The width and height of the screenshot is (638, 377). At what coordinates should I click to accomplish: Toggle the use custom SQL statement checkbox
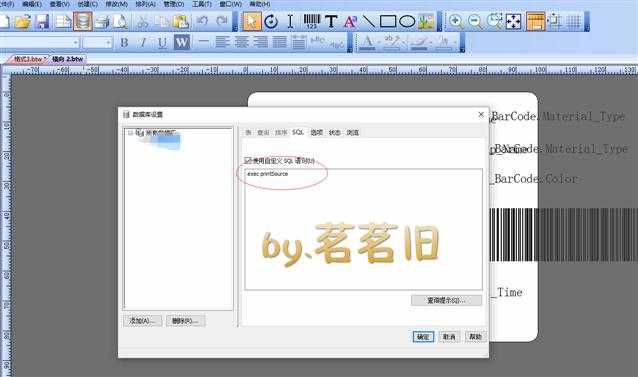tap(247, 161)
